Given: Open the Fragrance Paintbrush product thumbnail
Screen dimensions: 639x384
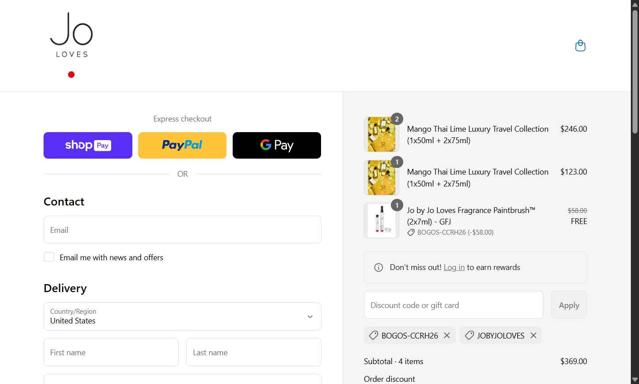Looking at the screenshot, I should point(381,221).
